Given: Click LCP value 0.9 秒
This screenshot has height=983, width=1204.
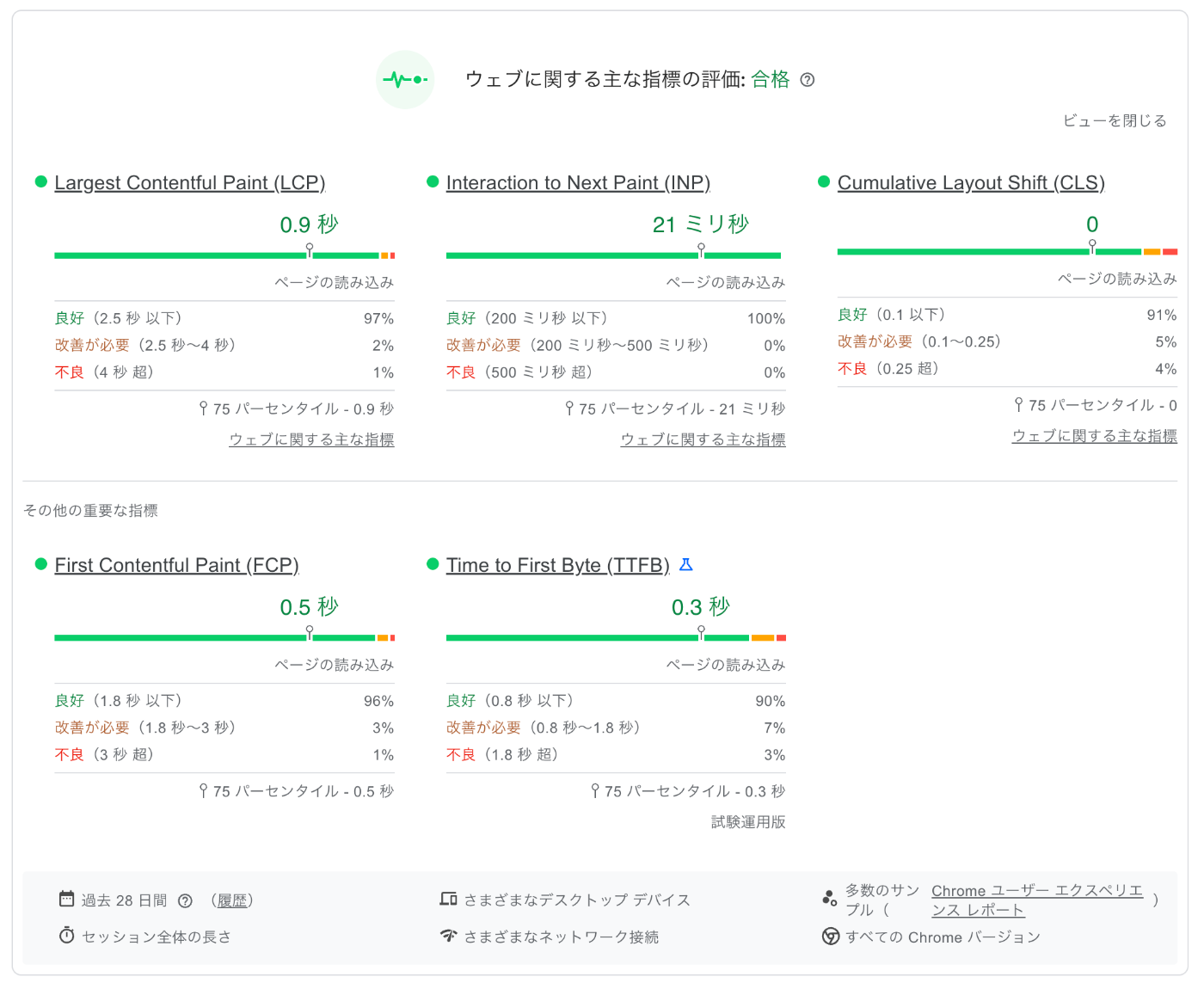Looking at the screenshot, I should (310, 225).
